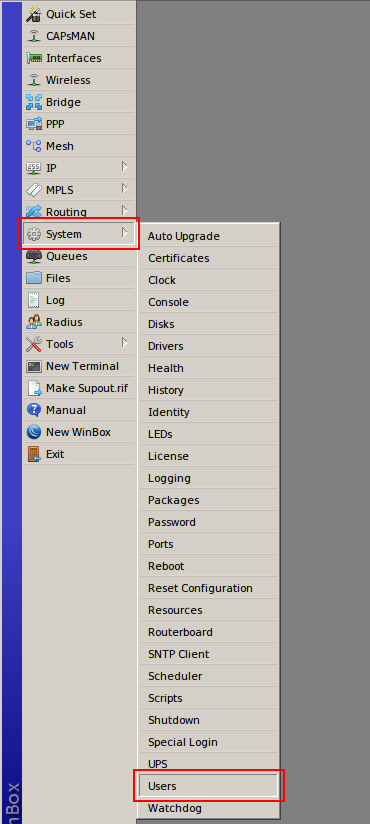The image size is (370, 824).
Task: Expand the Tools submenu arrow
Action: click(x=125, y=343)
